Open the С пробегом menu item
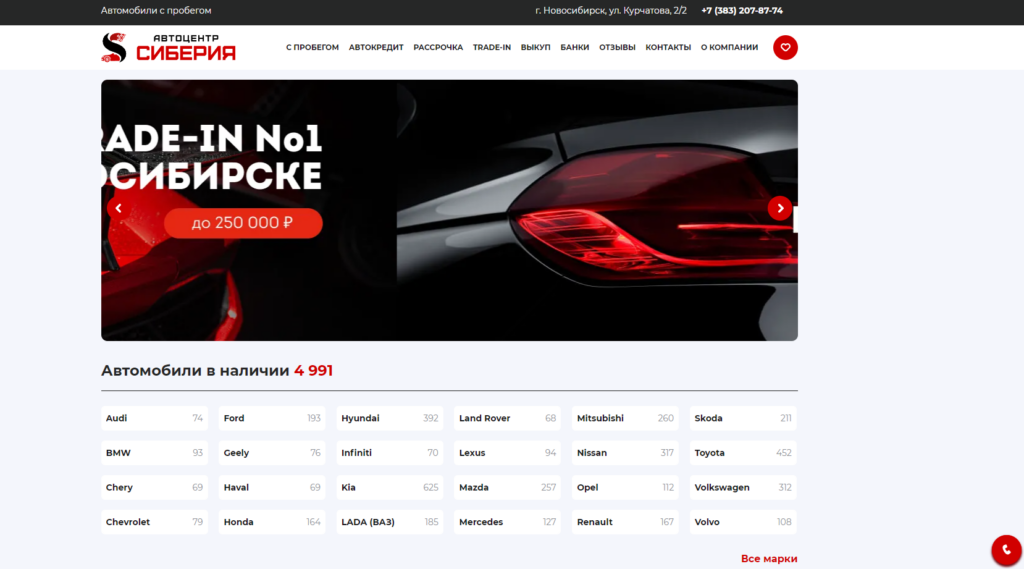 pos(312,48)
